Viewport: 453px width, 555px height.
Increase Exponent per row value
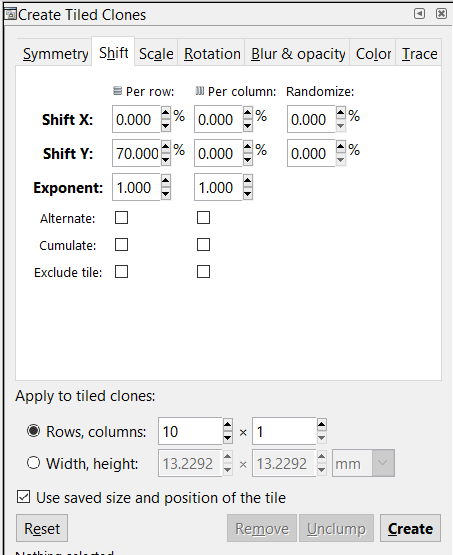166,181
